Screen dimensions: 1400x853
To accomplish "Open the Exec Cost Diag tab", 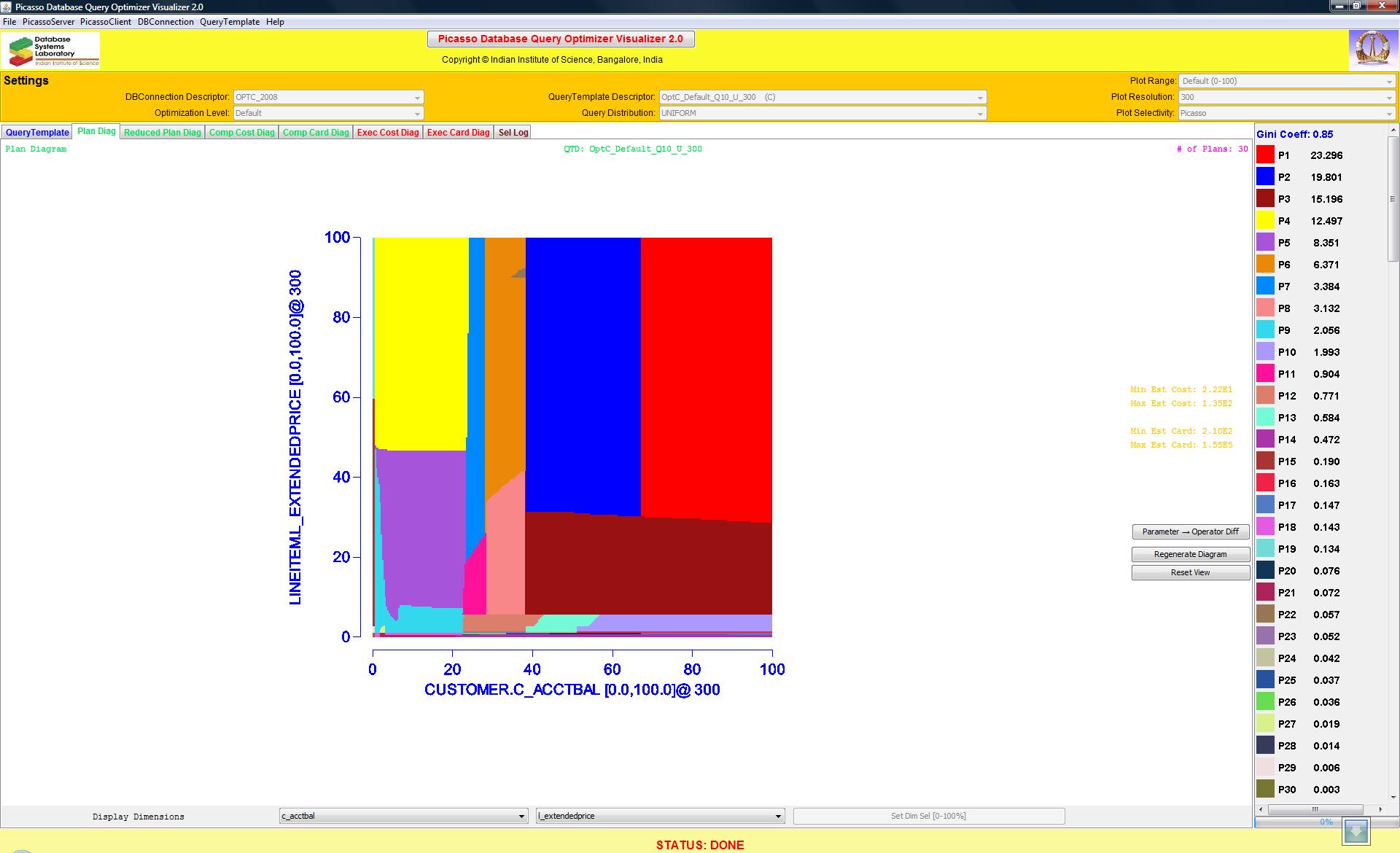I will point(388,133).
